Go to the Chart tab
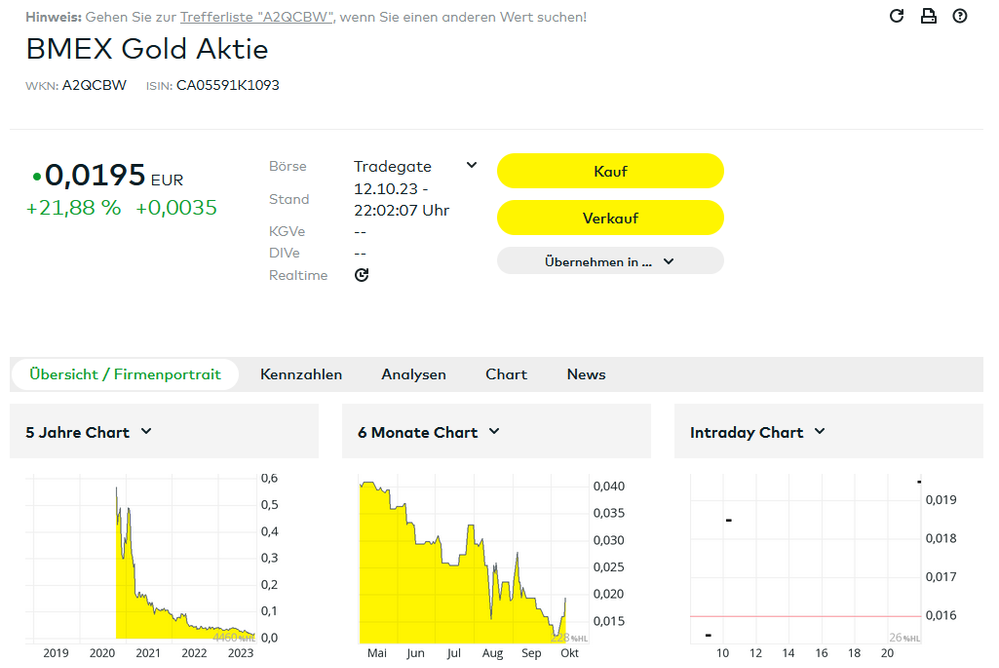The width and height of the screenshot is (999, 668). [506, 374]
